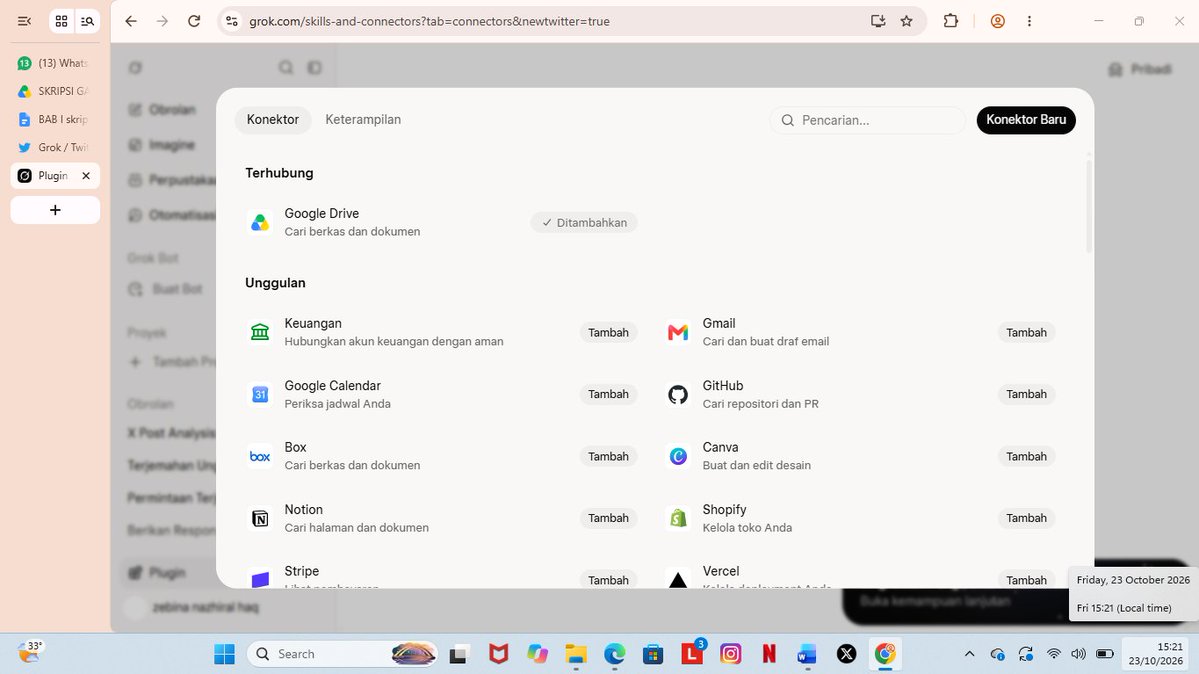Switch to the Keterampilan tab

[363, 119]
